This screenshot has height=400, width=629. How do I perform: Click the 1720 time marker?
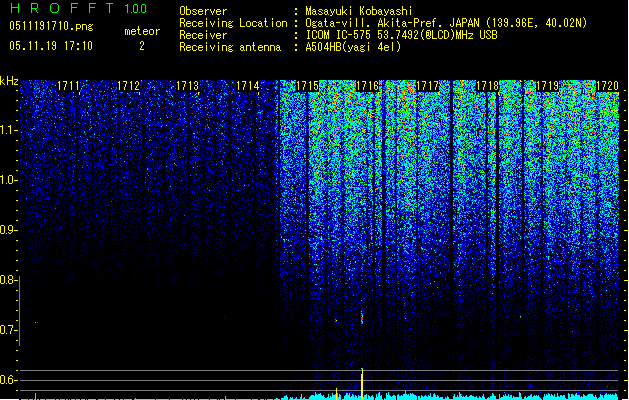(607, 86)
